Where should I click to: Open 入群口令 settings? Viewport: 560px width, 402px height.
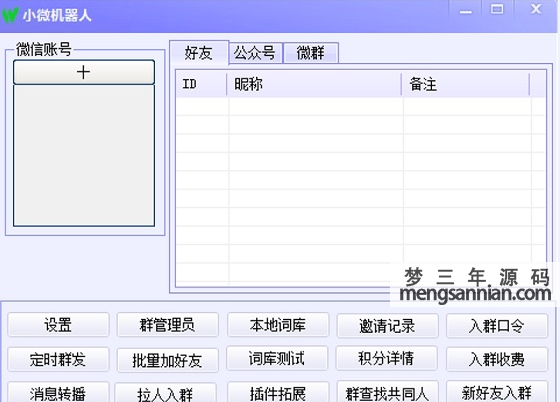497,326
